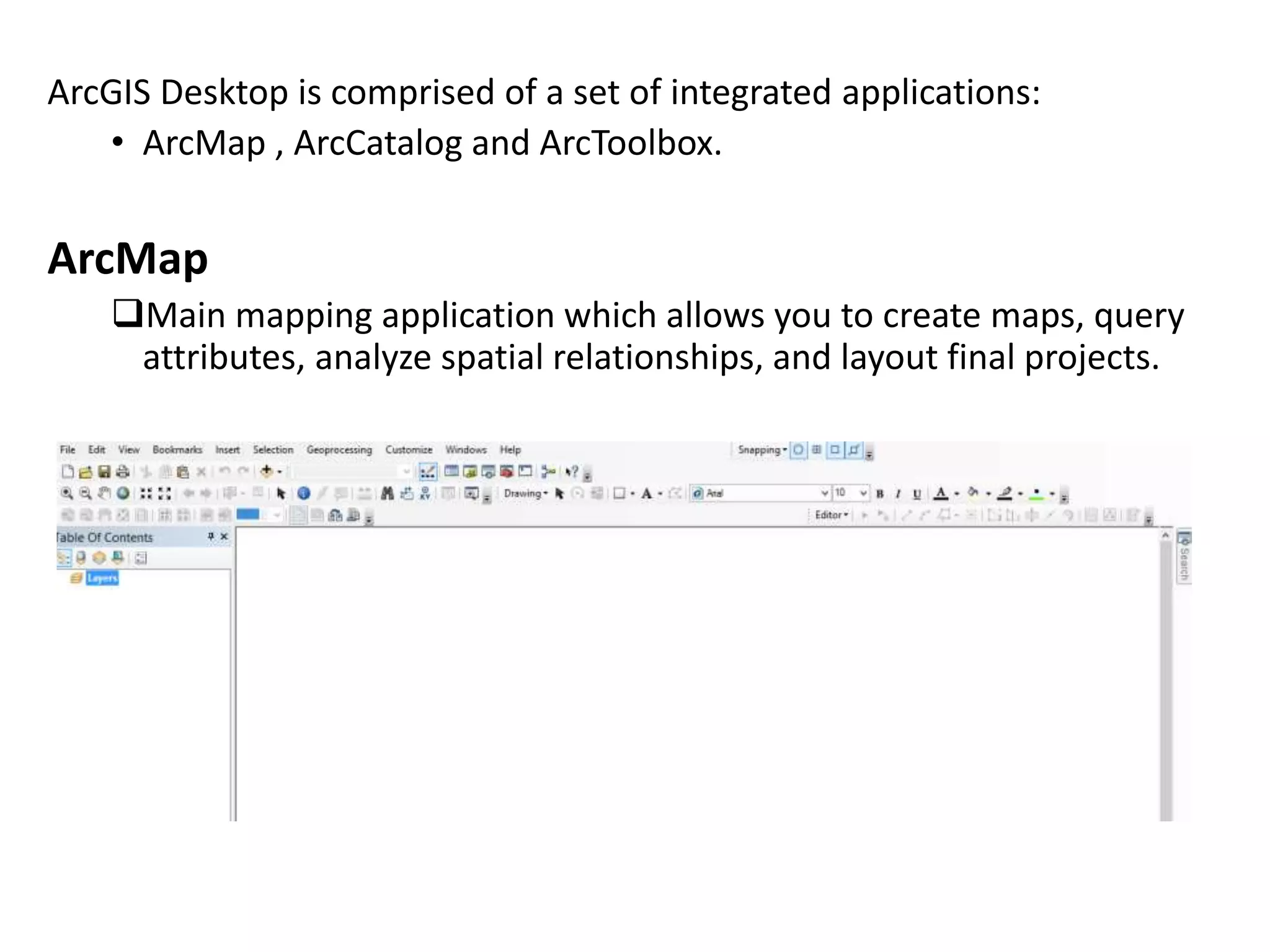Viewport: 1270px width, 952px height.
Task: Open the ModelBuilder icon
Action: pos(548,472)
